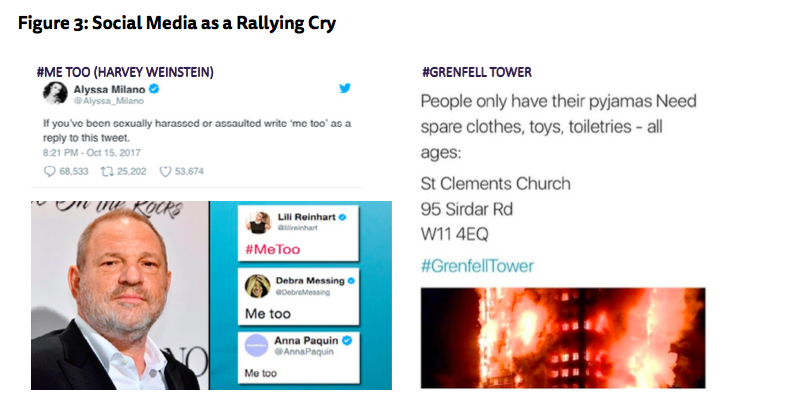The width and height of the screenshot is (799, 419).
Task: Click the Twitter bird logo on Alyssa Milano's tweet
Action: tap(345, 89)
